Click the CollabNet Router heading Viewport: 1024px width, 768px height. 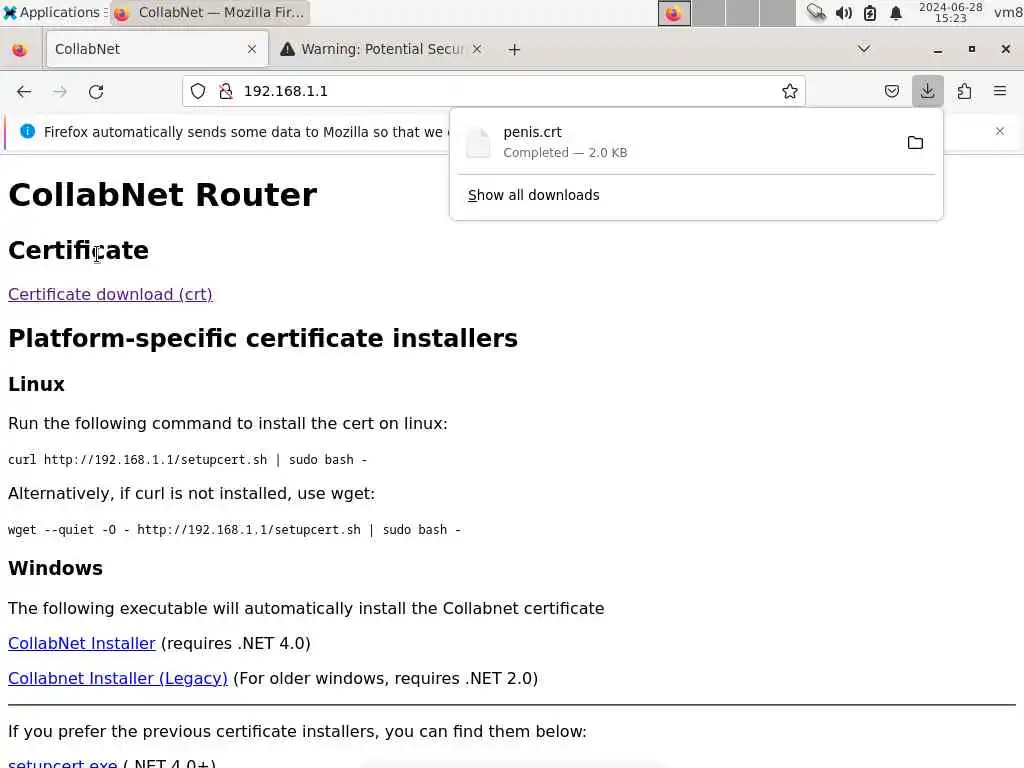point(163,195)
